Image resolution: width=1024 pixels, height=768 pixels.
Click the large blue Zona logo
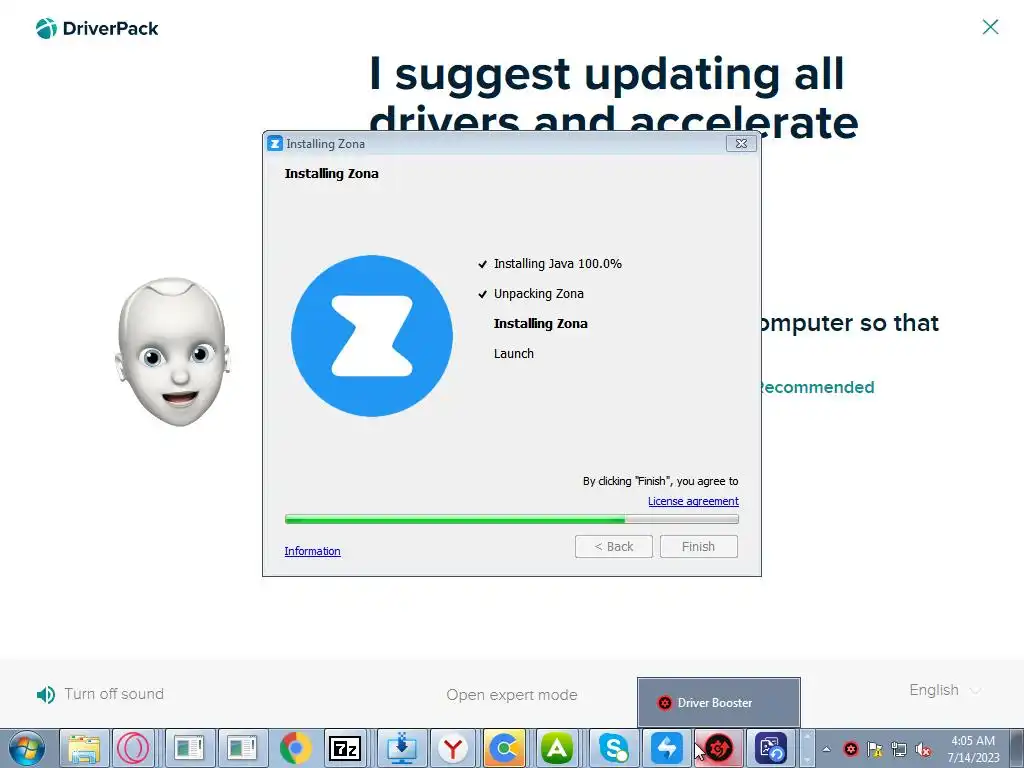372,336
